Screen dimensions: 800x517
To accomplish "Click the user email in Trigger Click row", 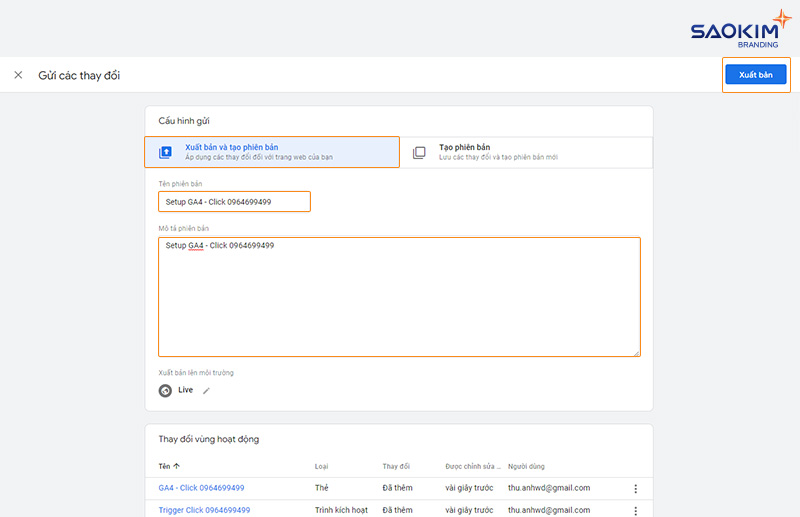I will pos(549,510).
